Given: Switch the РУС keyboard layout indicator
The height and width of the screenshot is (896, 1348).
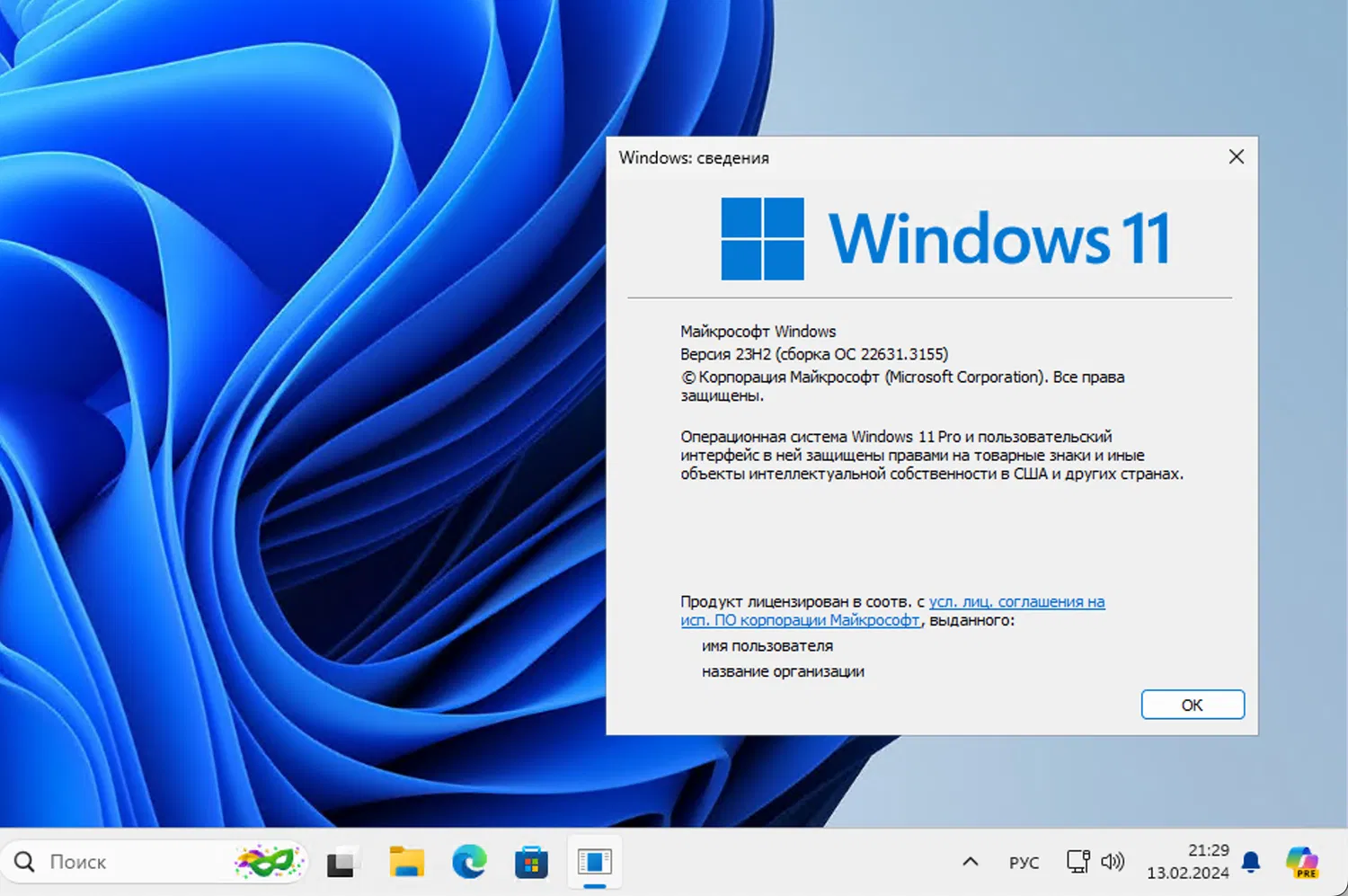Looking at the screenshot, I should (x=1024, y=862).
